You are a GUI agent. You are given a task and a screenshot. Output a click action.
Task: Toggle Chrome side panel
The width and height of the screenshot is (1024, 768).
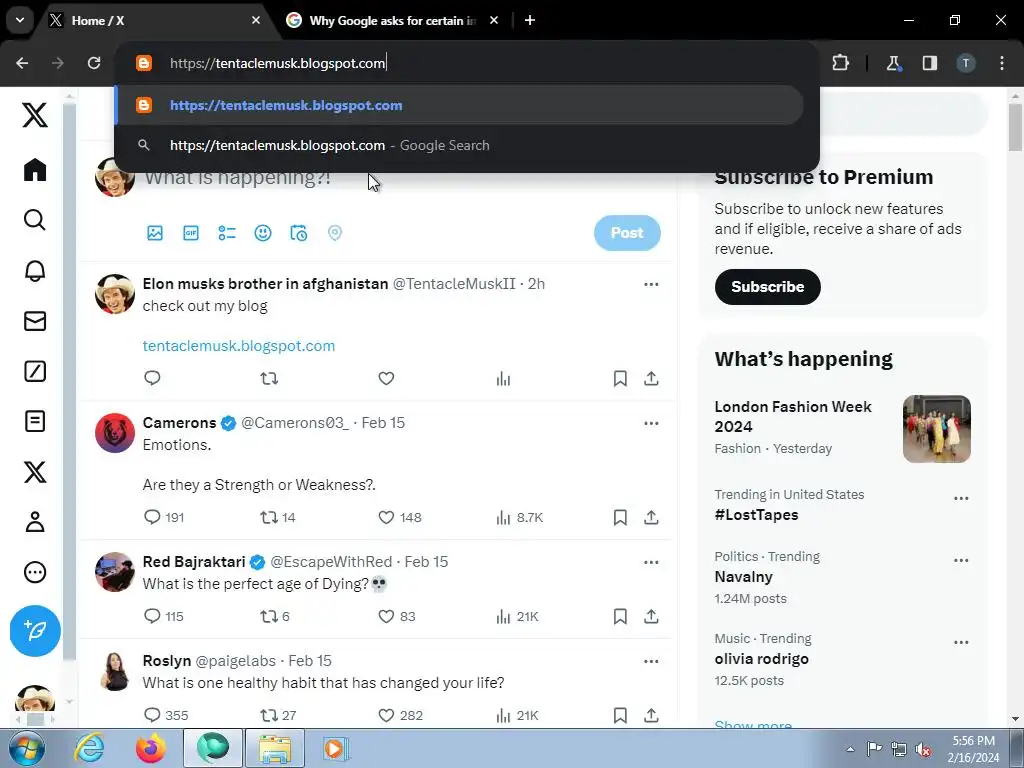(929, 63)
